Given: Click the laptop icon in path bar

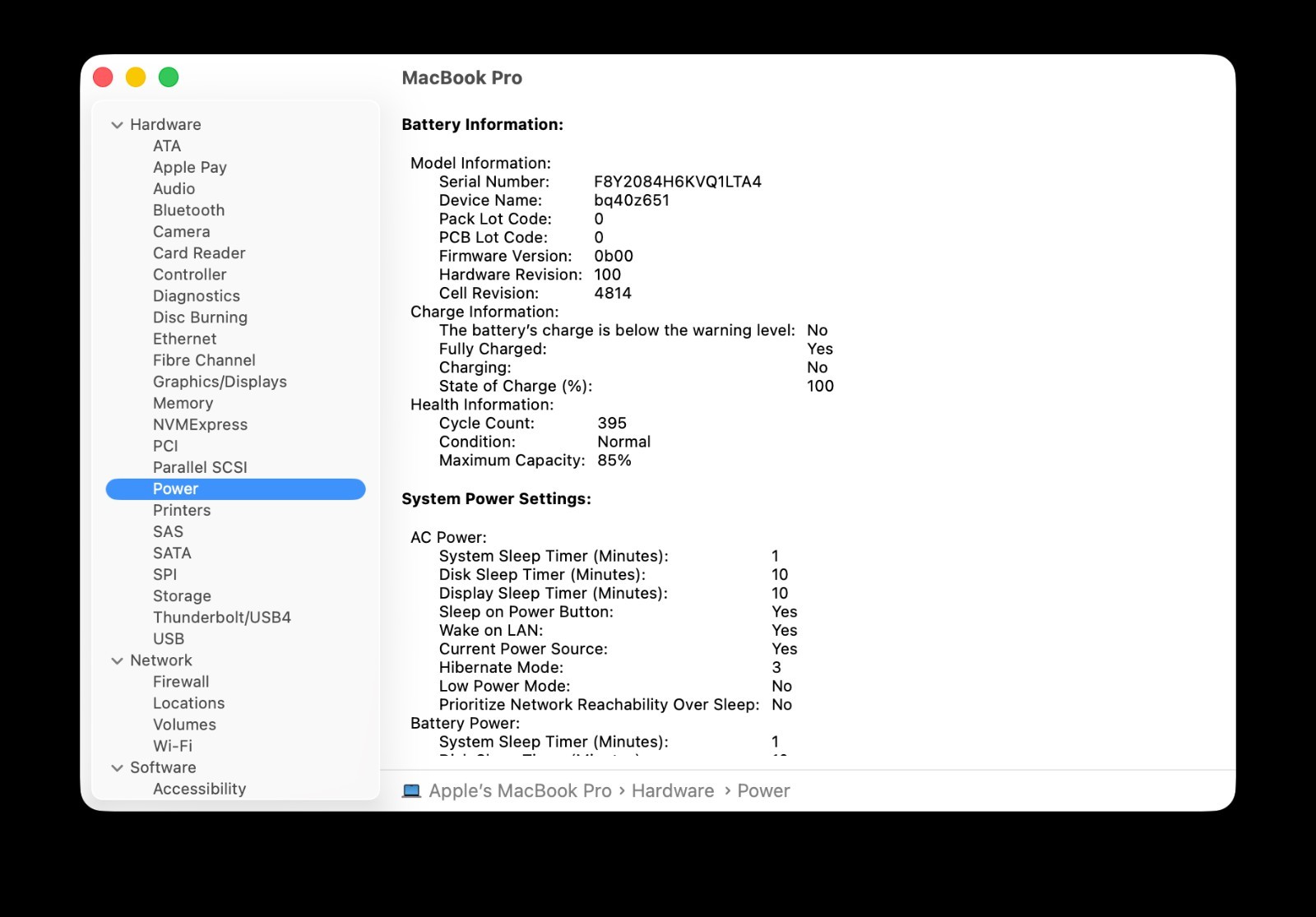Looking at the screenshot, I should point(411,791).
